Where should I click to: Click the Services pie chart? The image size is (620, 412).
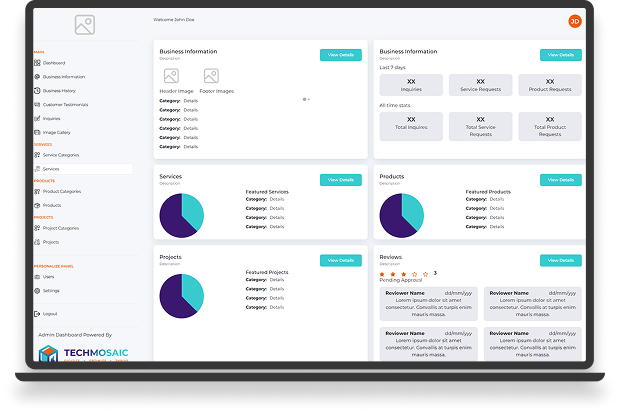pyautogui.click(x=181, y=215)
